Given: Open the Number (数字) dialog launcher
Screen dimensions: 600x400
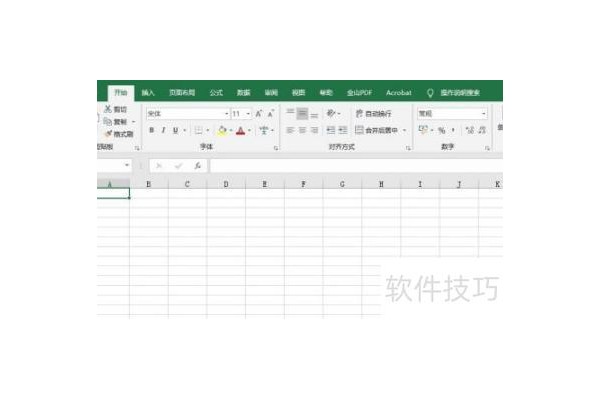Looking at the screenshot, I should (487, 148).
